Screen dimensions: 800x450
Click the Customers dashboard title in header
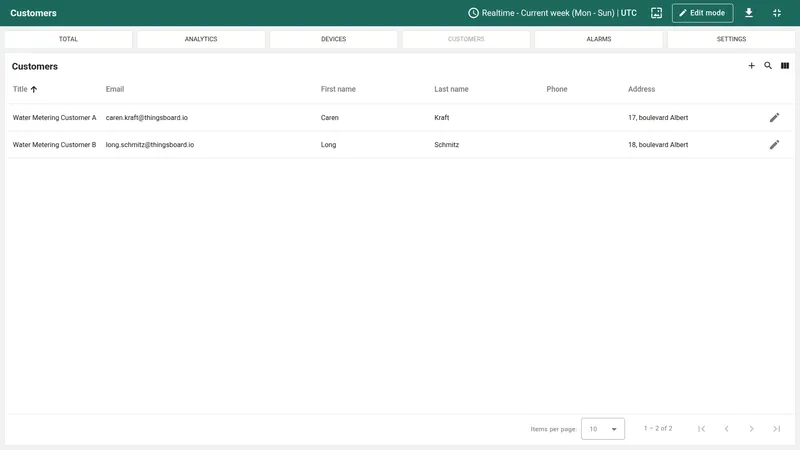(33, 13)
